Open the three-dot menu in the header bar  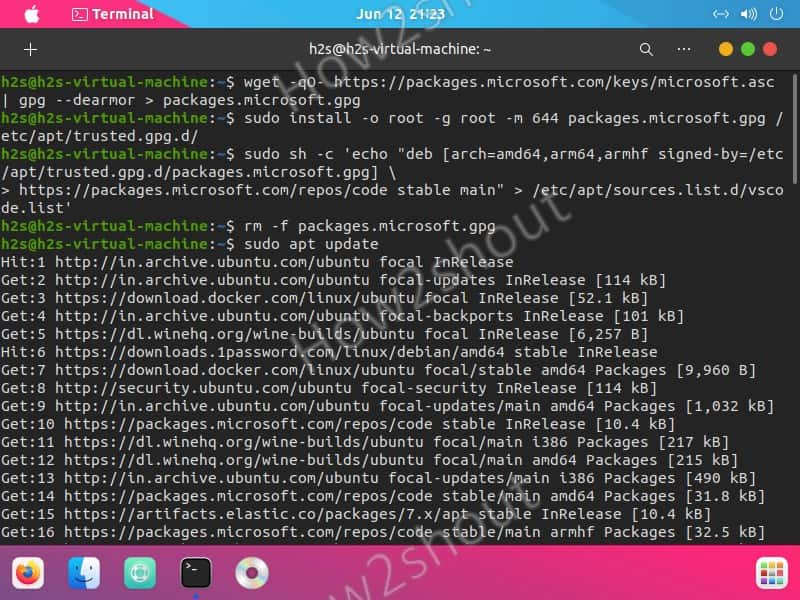(x=683, y=48)
